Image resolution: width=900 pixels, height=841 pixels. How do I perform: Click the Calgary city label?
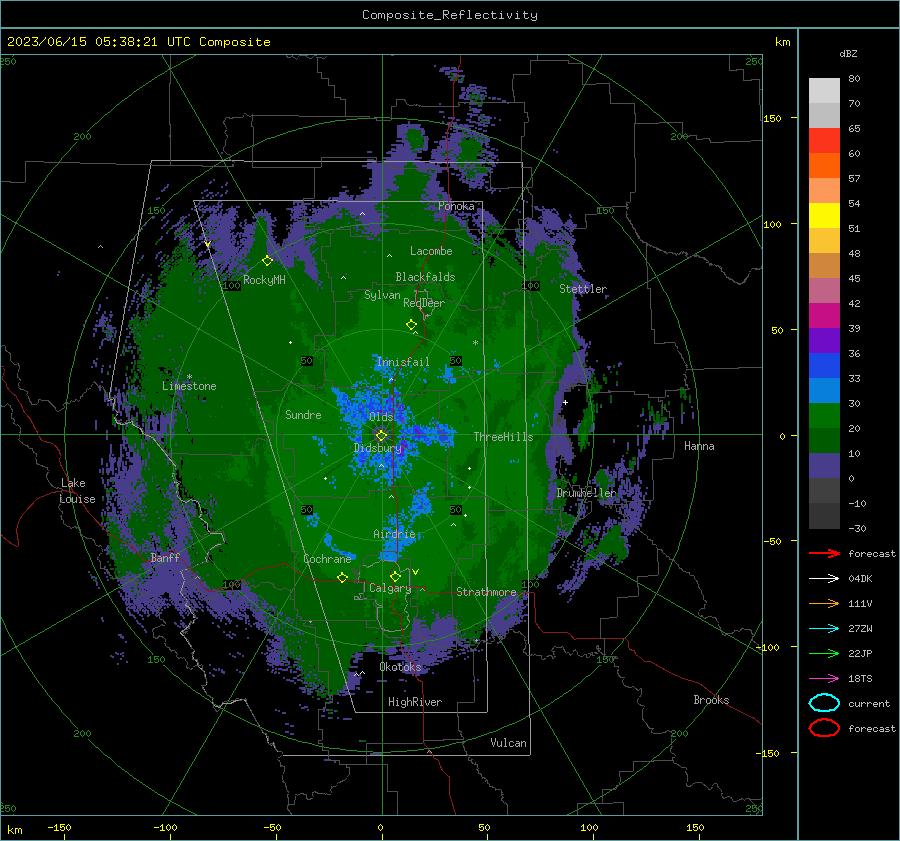coord(390,588)
